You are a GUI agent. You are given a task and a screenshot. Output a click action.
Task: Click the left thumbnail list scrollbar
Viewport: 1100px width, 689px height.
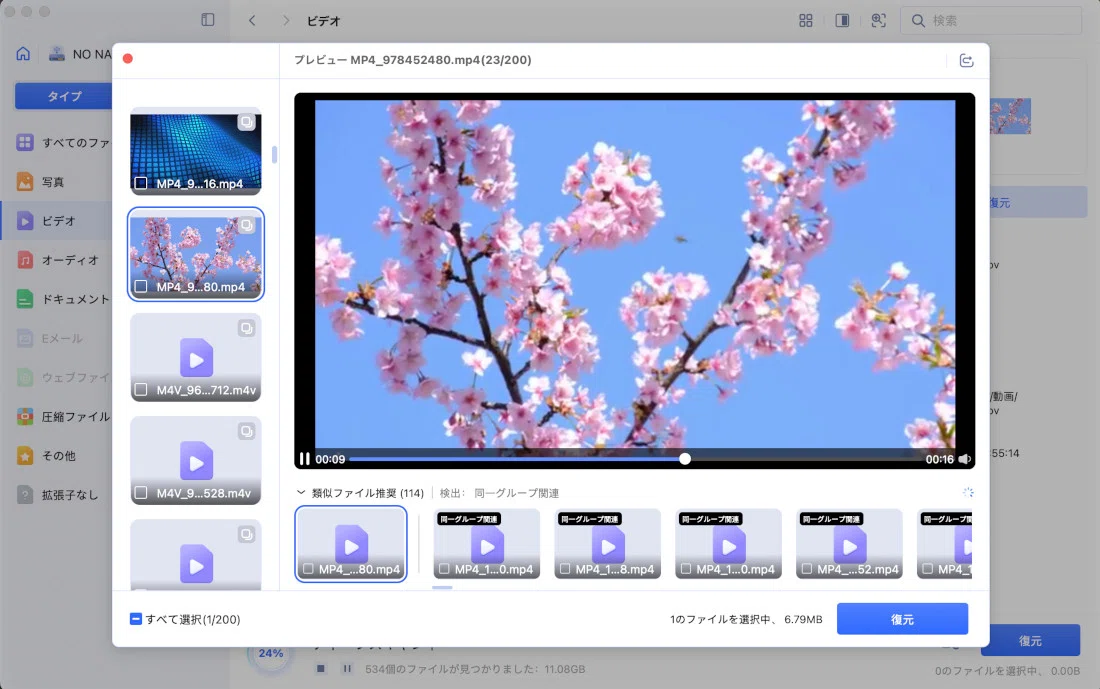[274, 154]
